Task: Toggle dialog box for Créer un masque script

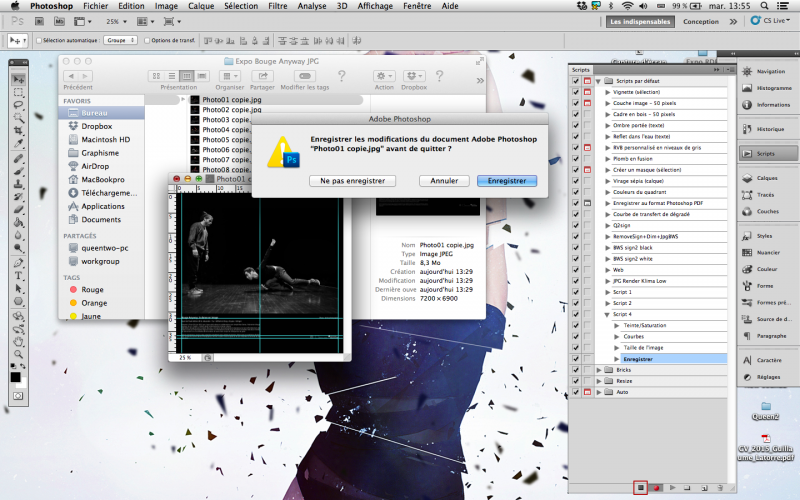Action: tap(587, 170)
